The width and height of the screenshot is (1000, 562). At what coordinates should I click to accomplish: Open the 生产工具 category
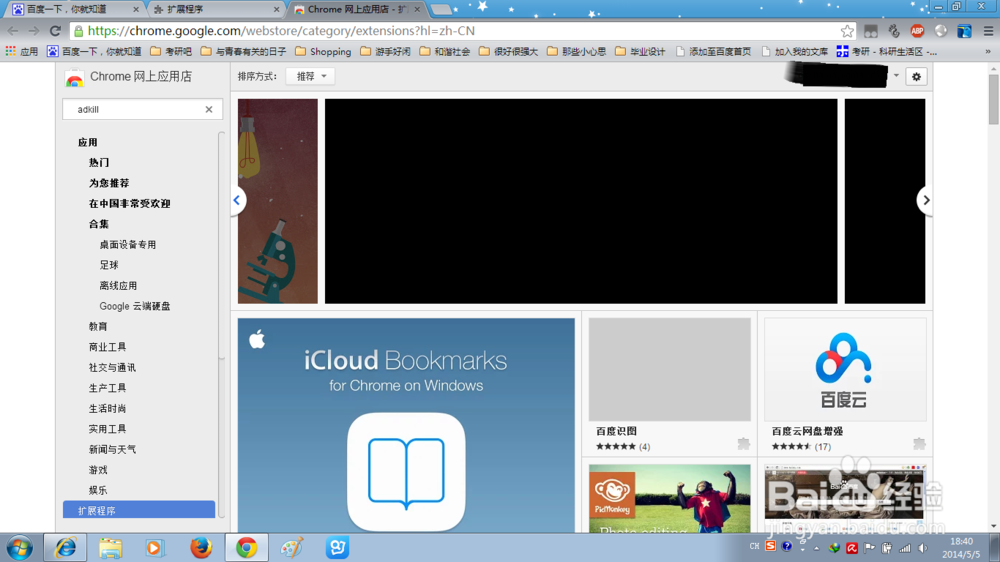[x=107, y=387]
